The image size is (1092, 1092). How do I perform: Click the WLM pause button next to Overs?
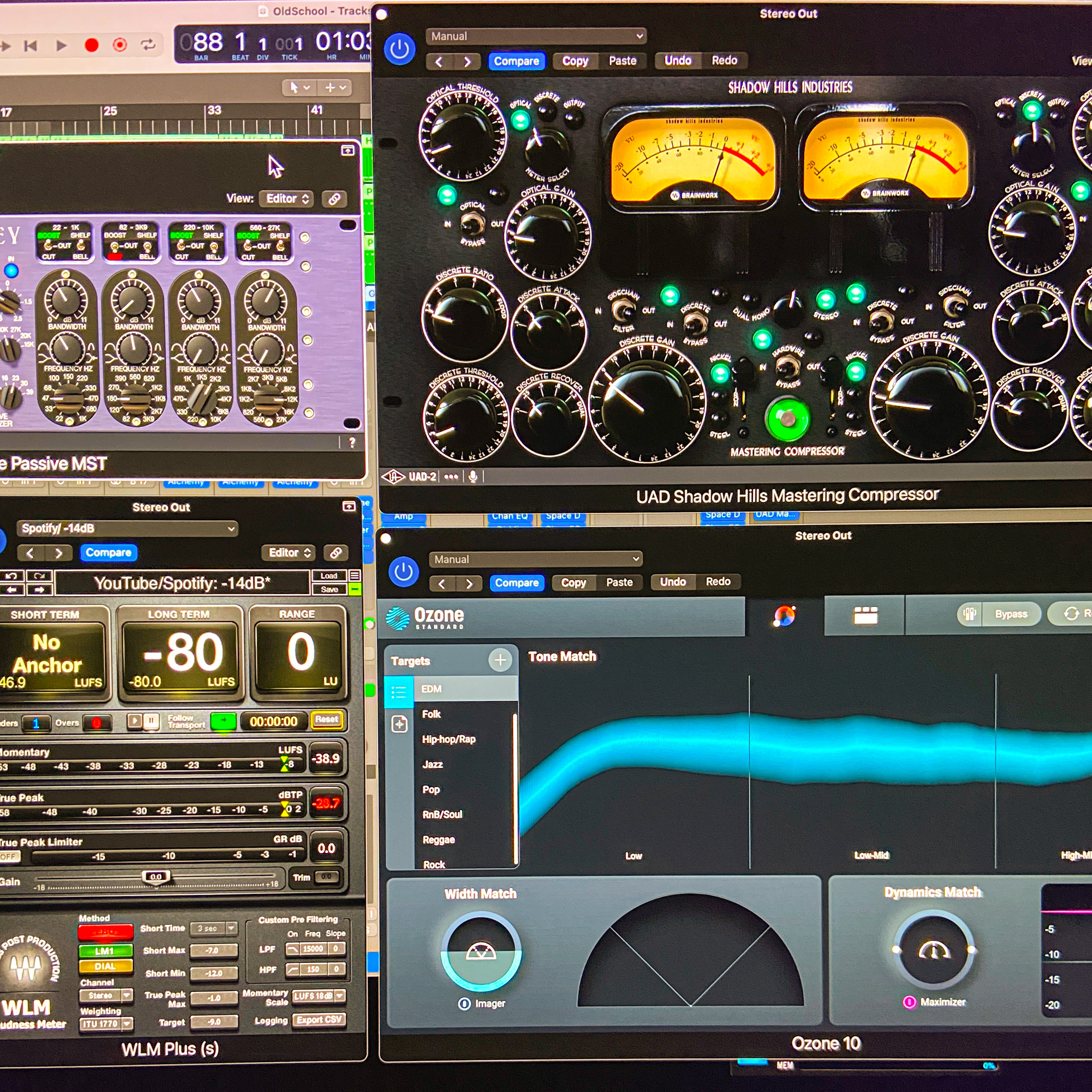(151, 721)
